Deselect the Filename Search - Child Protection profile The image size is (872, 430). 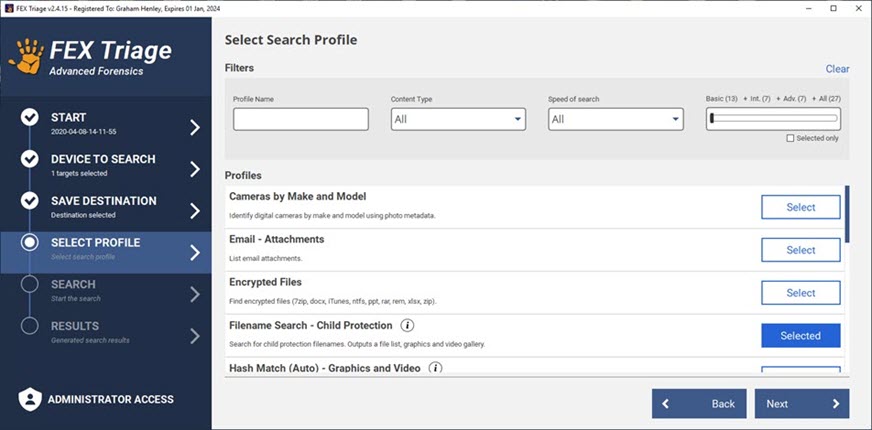pos(800,336)
